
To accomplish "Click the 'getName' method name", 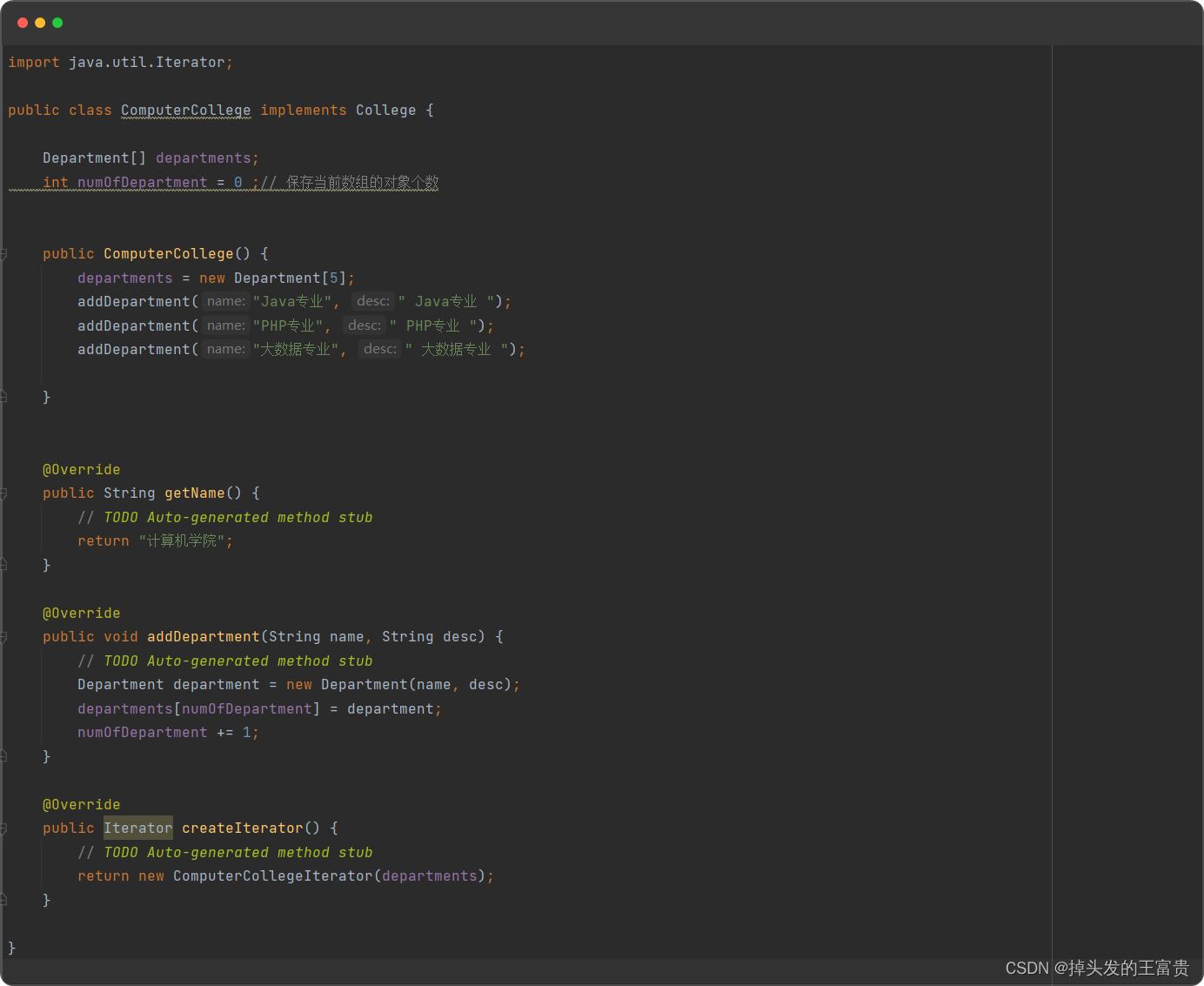I will (x=195, y=493).
